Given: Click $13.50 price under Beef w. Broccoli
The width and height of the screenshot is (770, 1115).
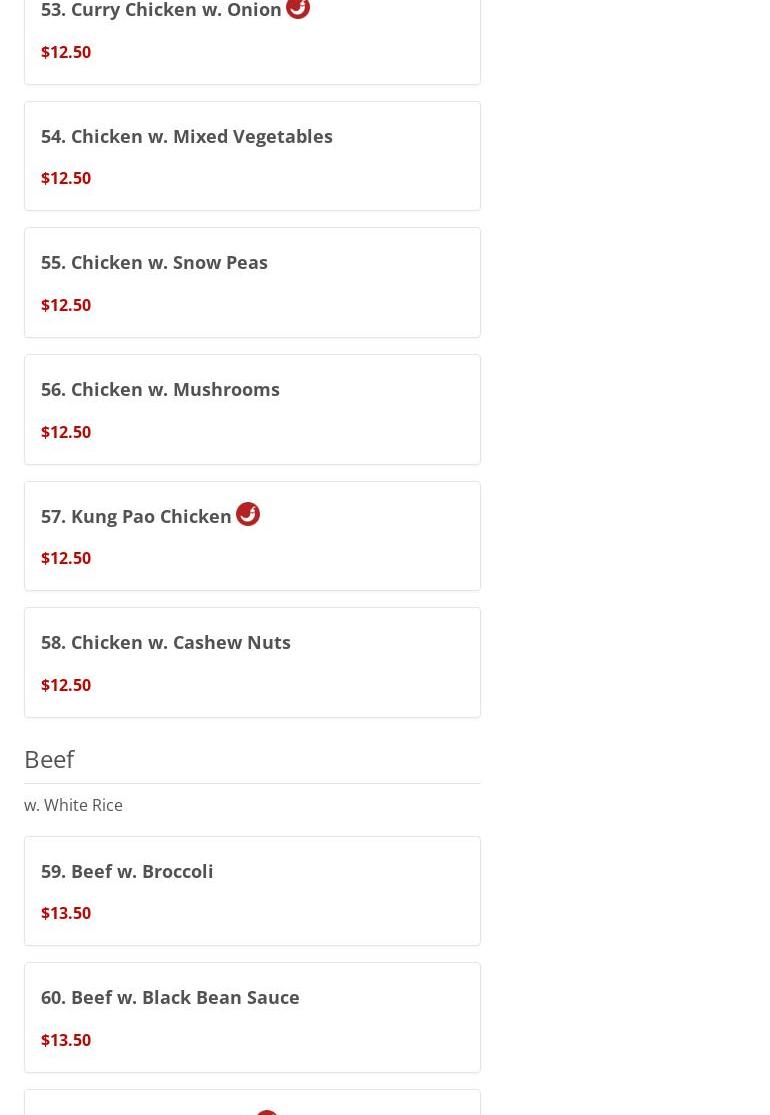Looking at the screenshot, I should [66, 913].
